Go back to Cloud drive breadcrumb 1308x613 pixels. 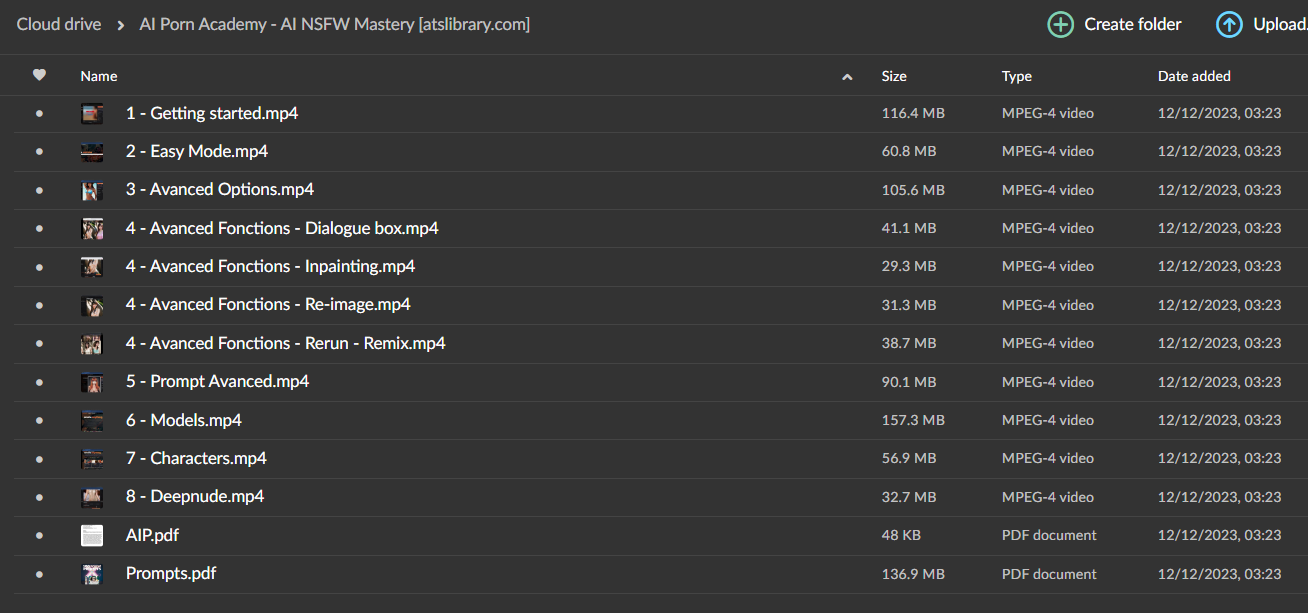click(x=59, y=25)
